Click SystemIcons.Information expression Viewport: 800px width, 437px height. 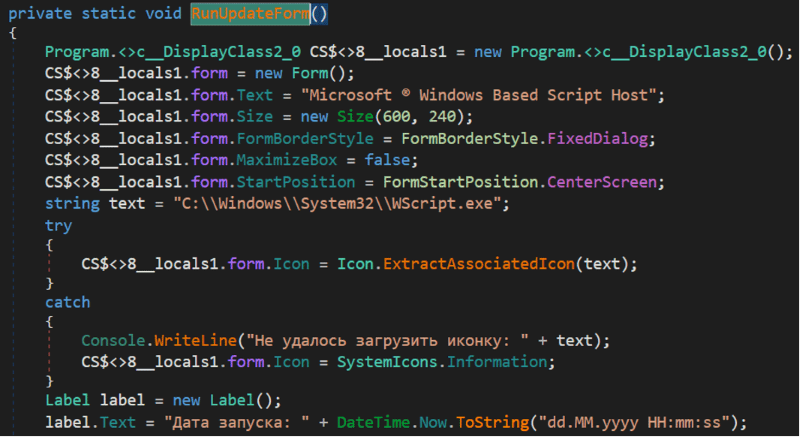pyautogui.click(x=442, y=362)
